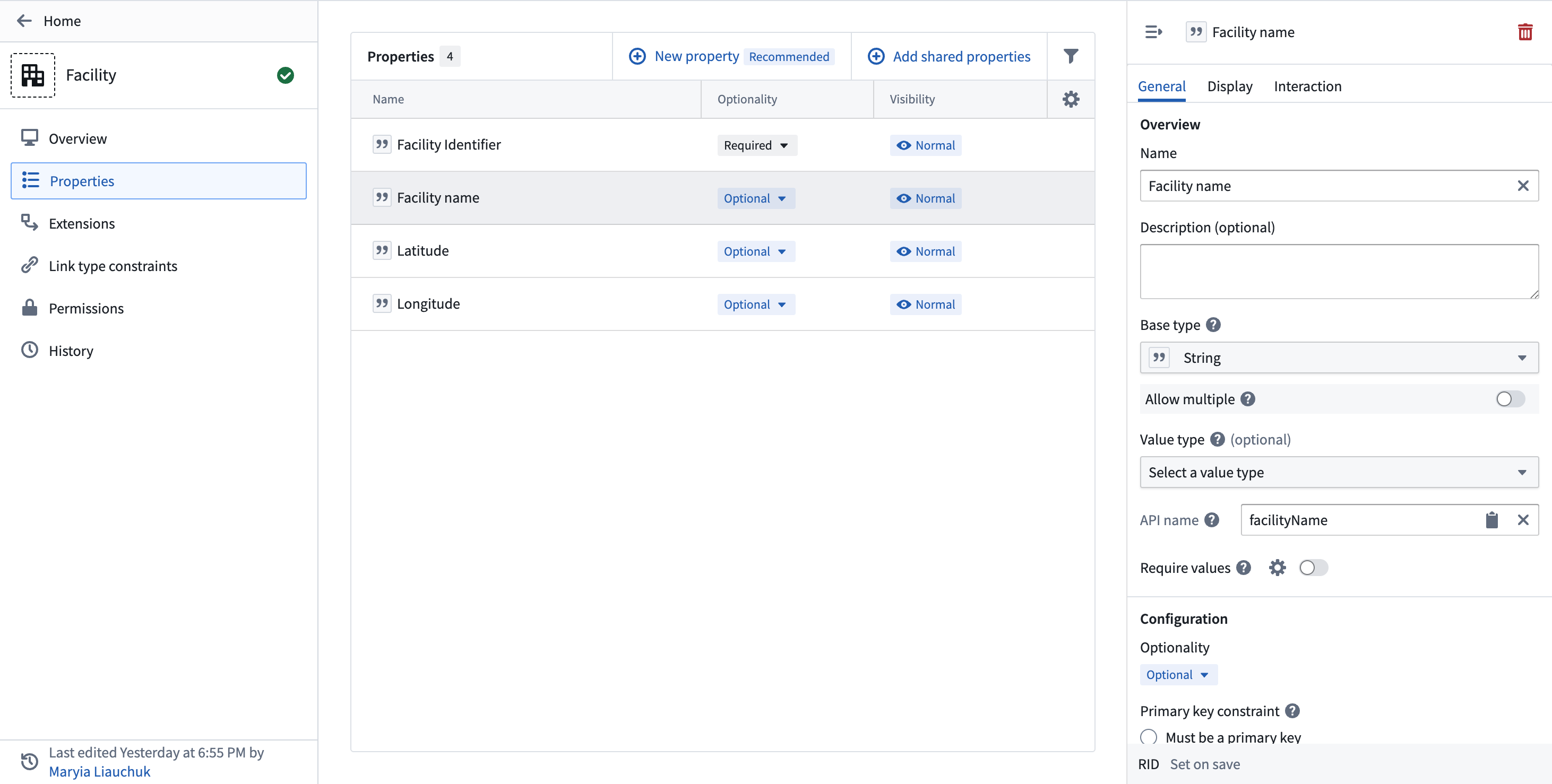
Task: Open Optional dropdown for Longitude row
Action: 756,304
